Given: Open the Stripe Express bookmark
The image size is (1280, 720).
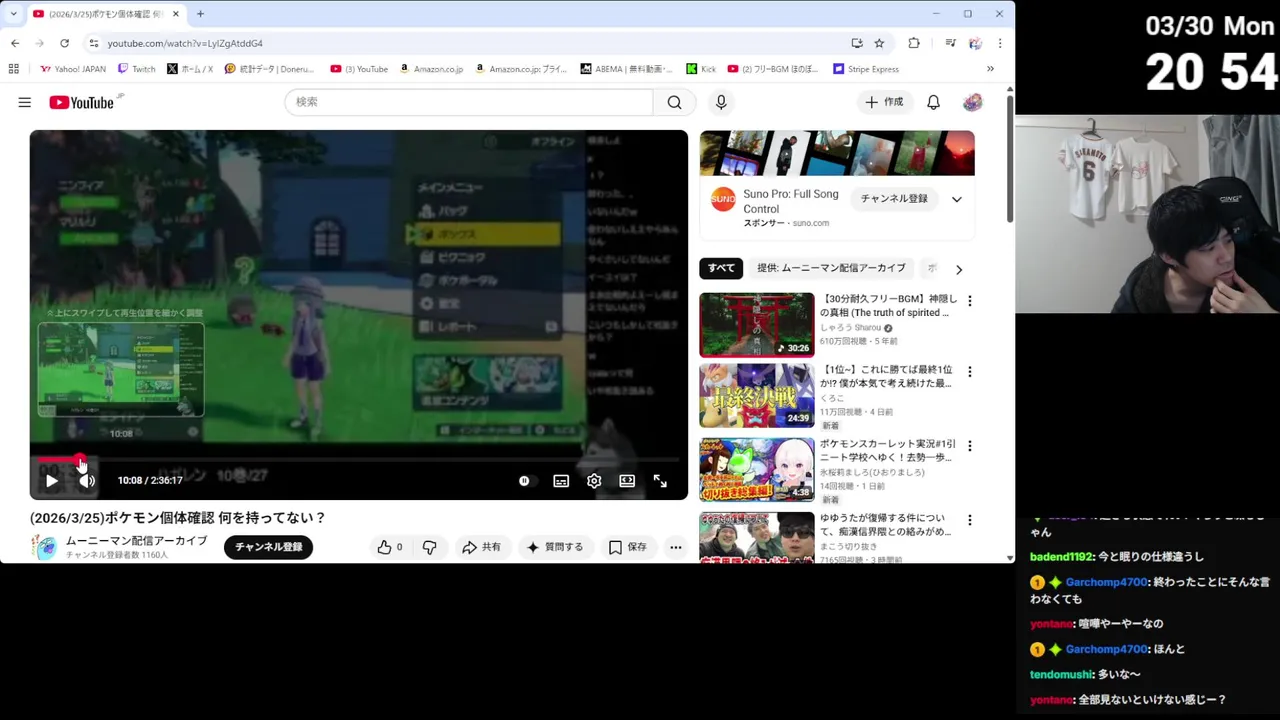Looking at the screenshot, I should coord(866,69).
